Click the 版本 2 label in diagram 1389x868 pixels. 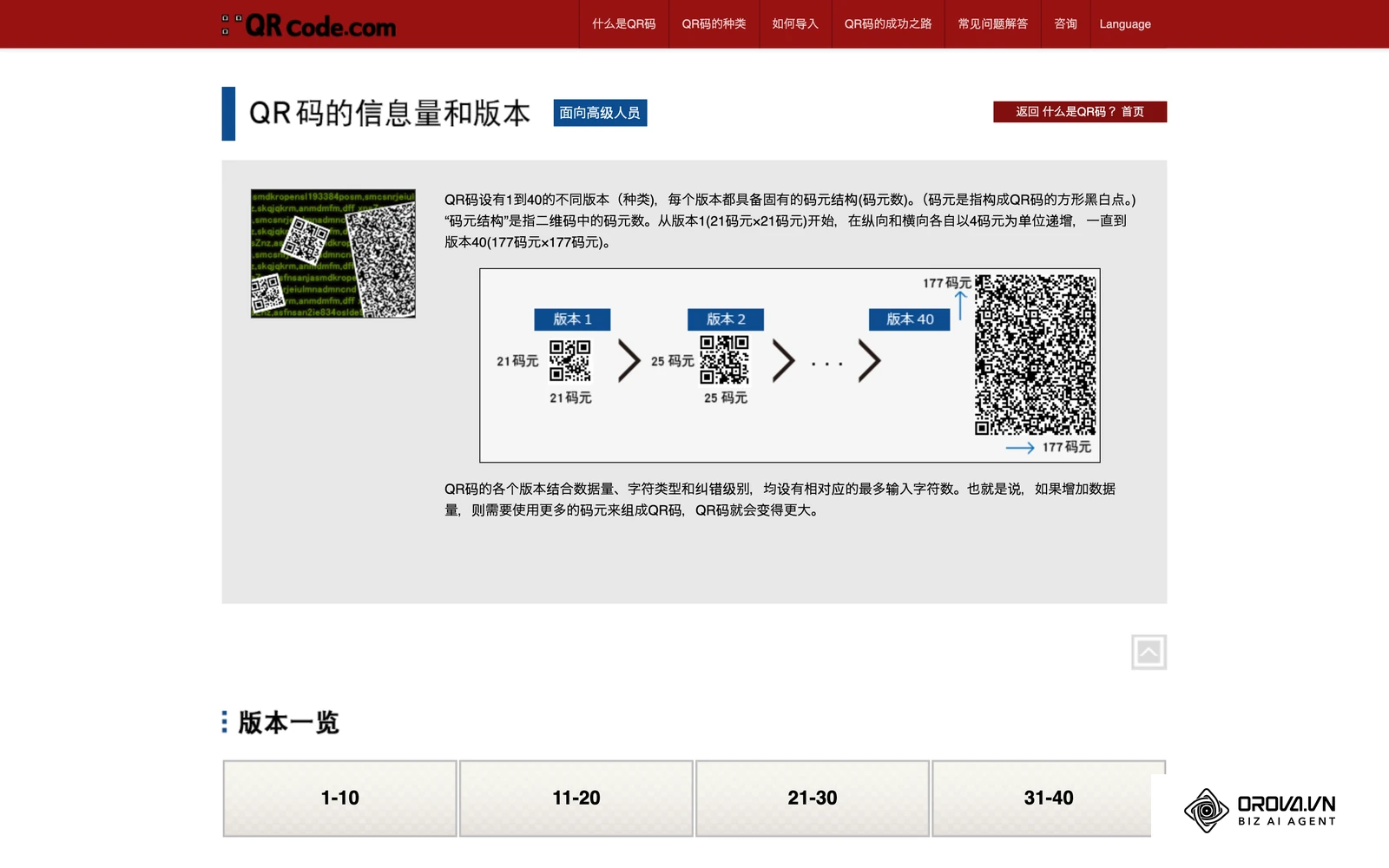(726, 319)
